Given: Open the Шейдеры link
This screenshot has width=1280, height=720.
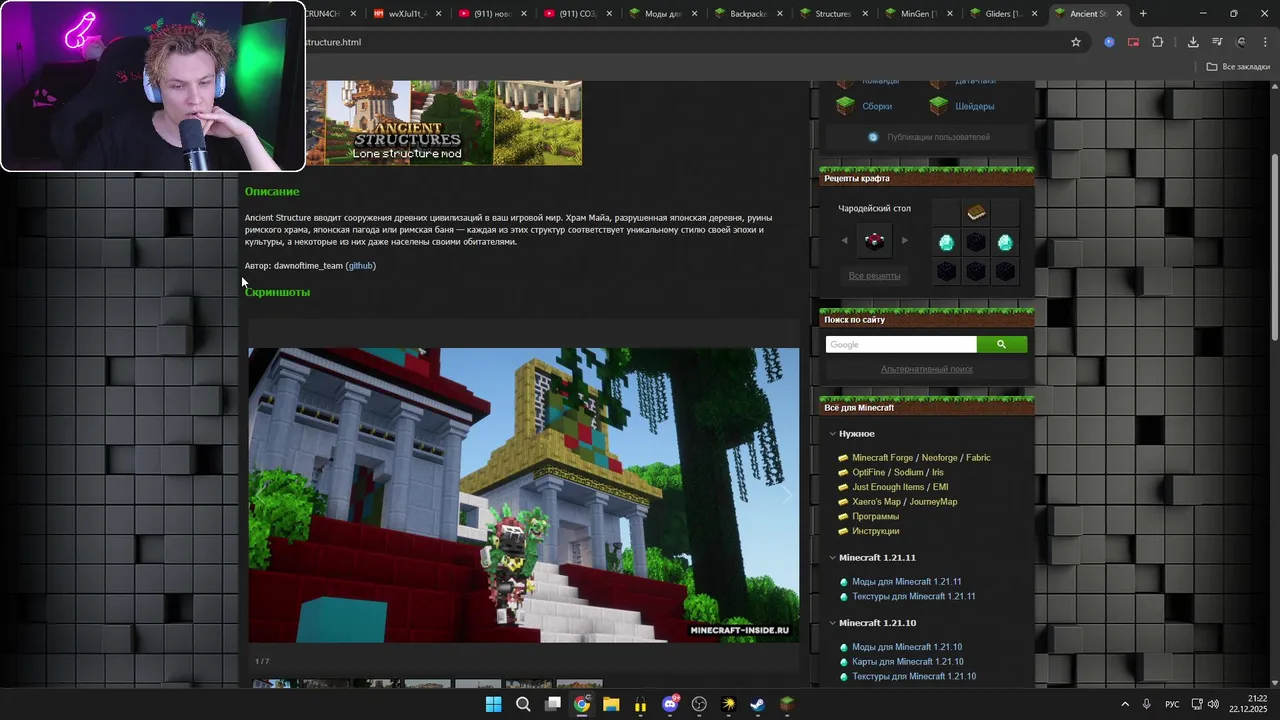Looking at the screenshot, I should [974, 106].
